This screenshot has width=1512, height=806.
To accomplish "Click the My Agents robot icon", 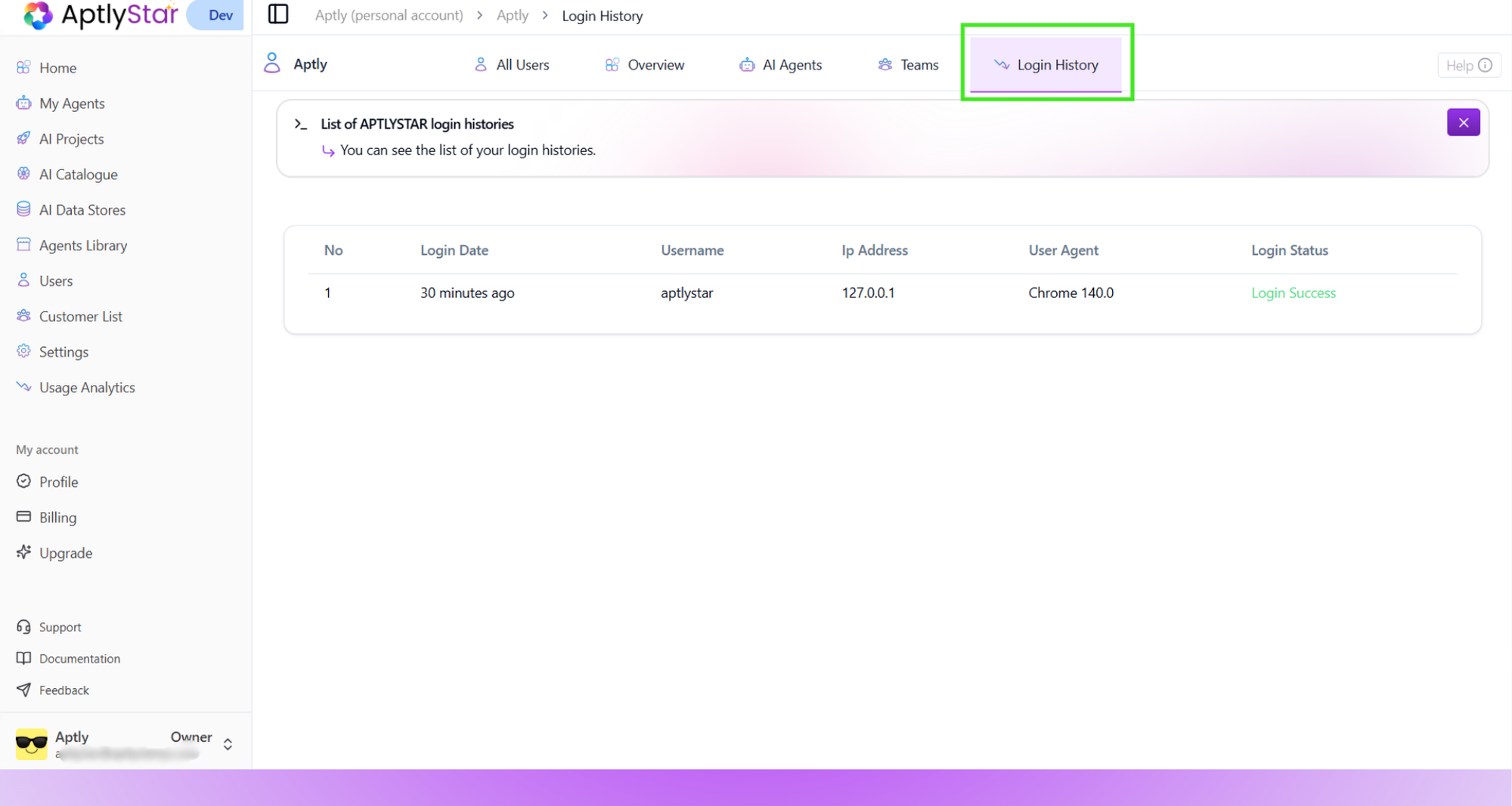I will (x=23, y=103).
